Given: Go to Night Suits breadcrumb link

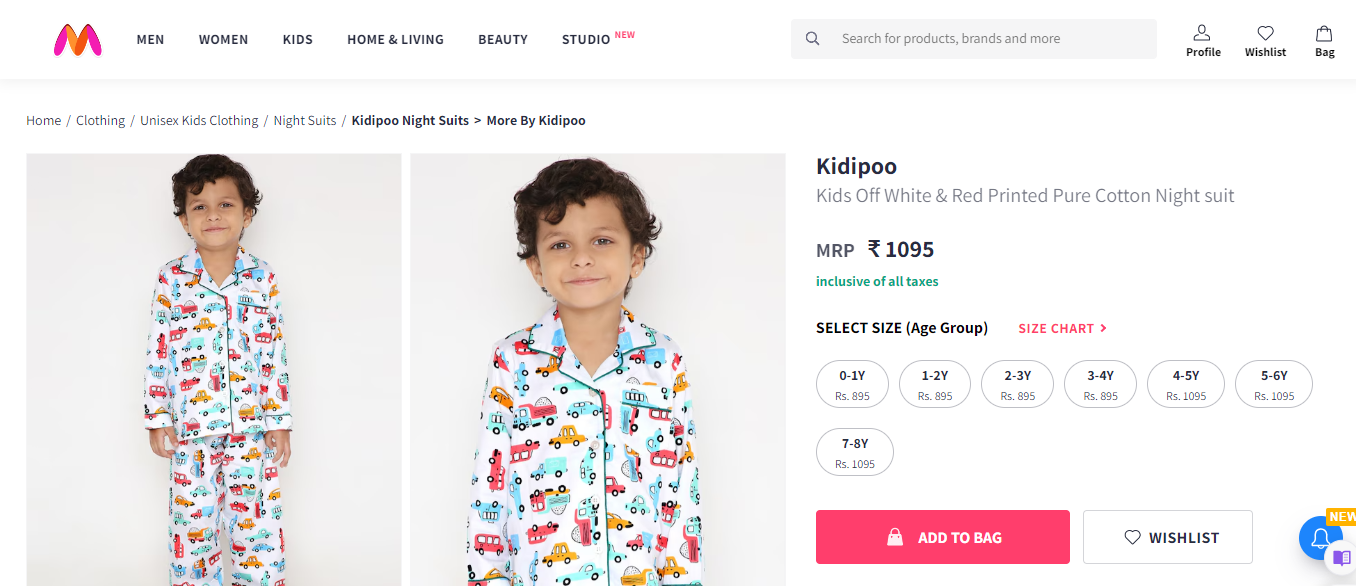Looking at the screenshot, I should point(305,120).
